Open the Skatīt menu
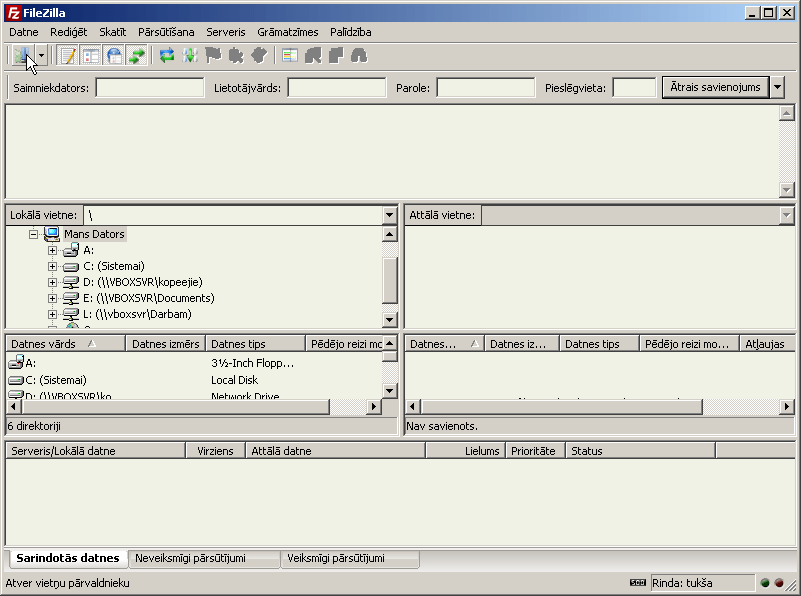The width and height of the screenshot is (801, 596). 112,32
